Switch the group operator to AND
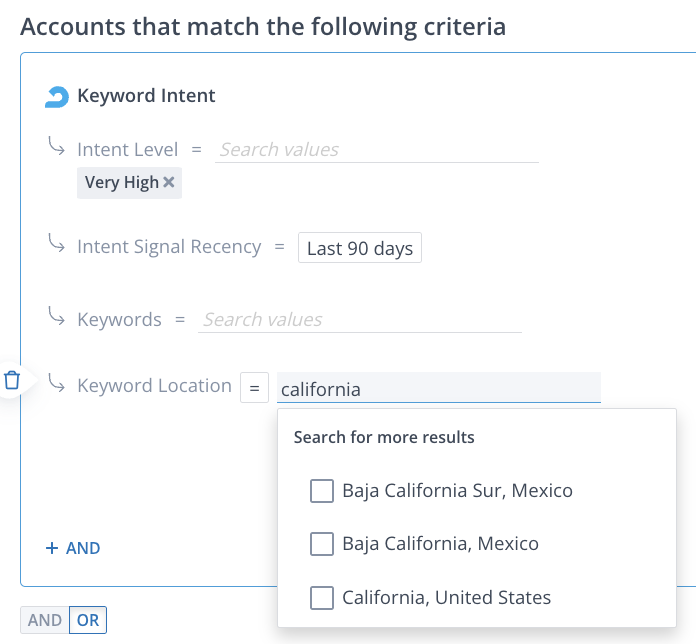The height and width of the screenshot is (644, 696). click(45, 620)
